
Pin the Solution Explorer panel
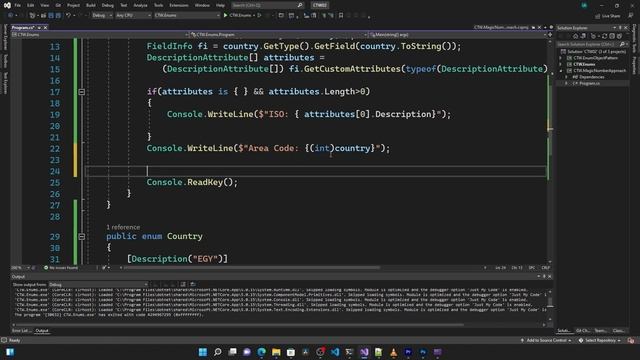pos(620,28)
